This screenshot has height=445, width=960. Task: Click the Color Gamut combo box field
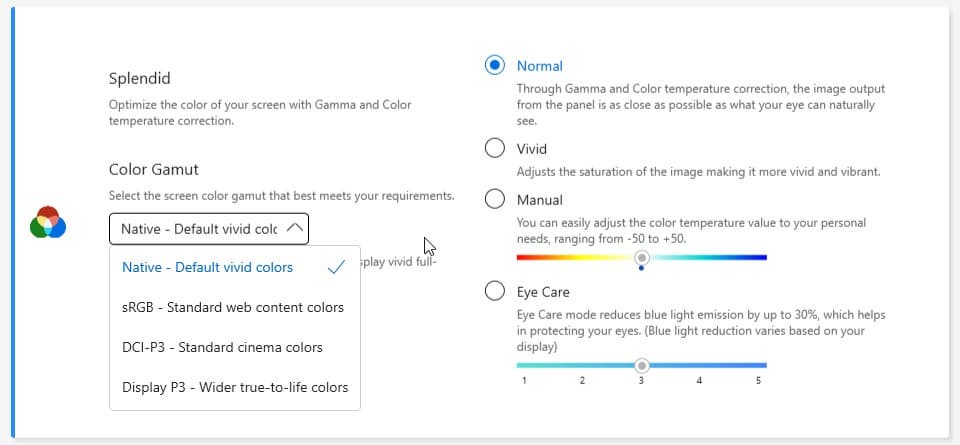click(x=200, y=229)
